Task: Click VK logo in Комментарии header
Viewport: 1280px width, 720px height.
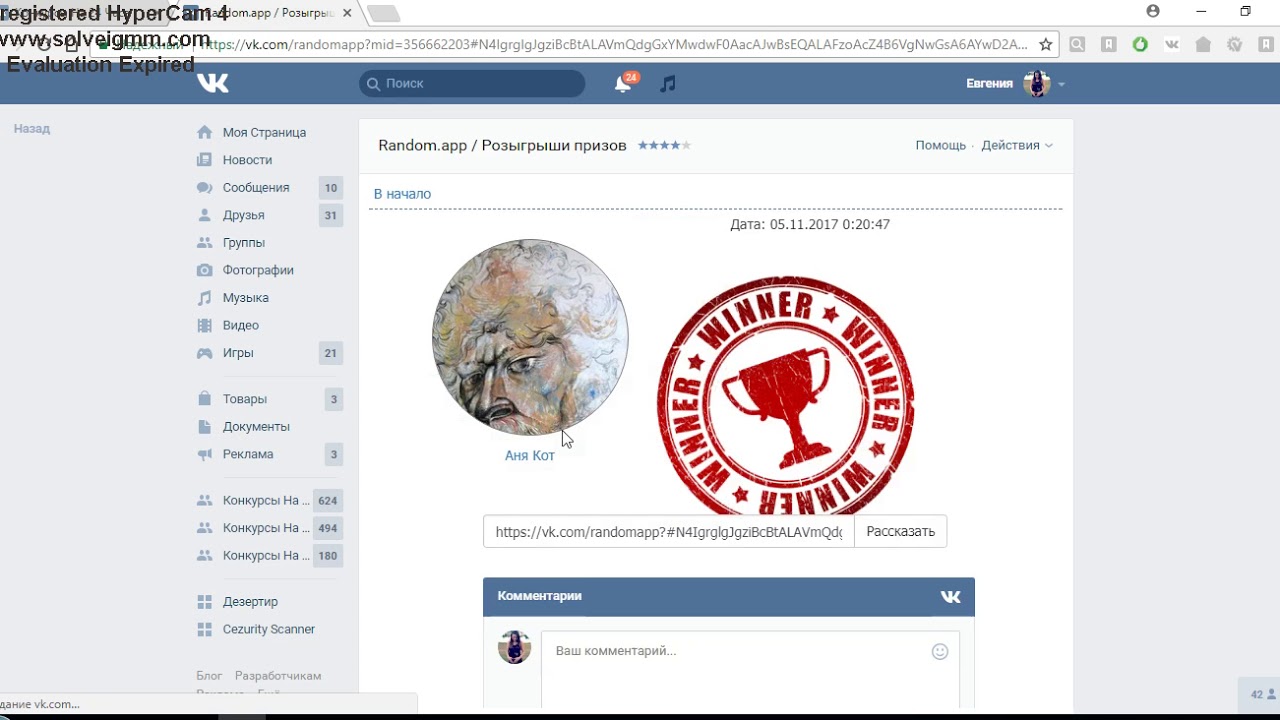Action: 951,597
